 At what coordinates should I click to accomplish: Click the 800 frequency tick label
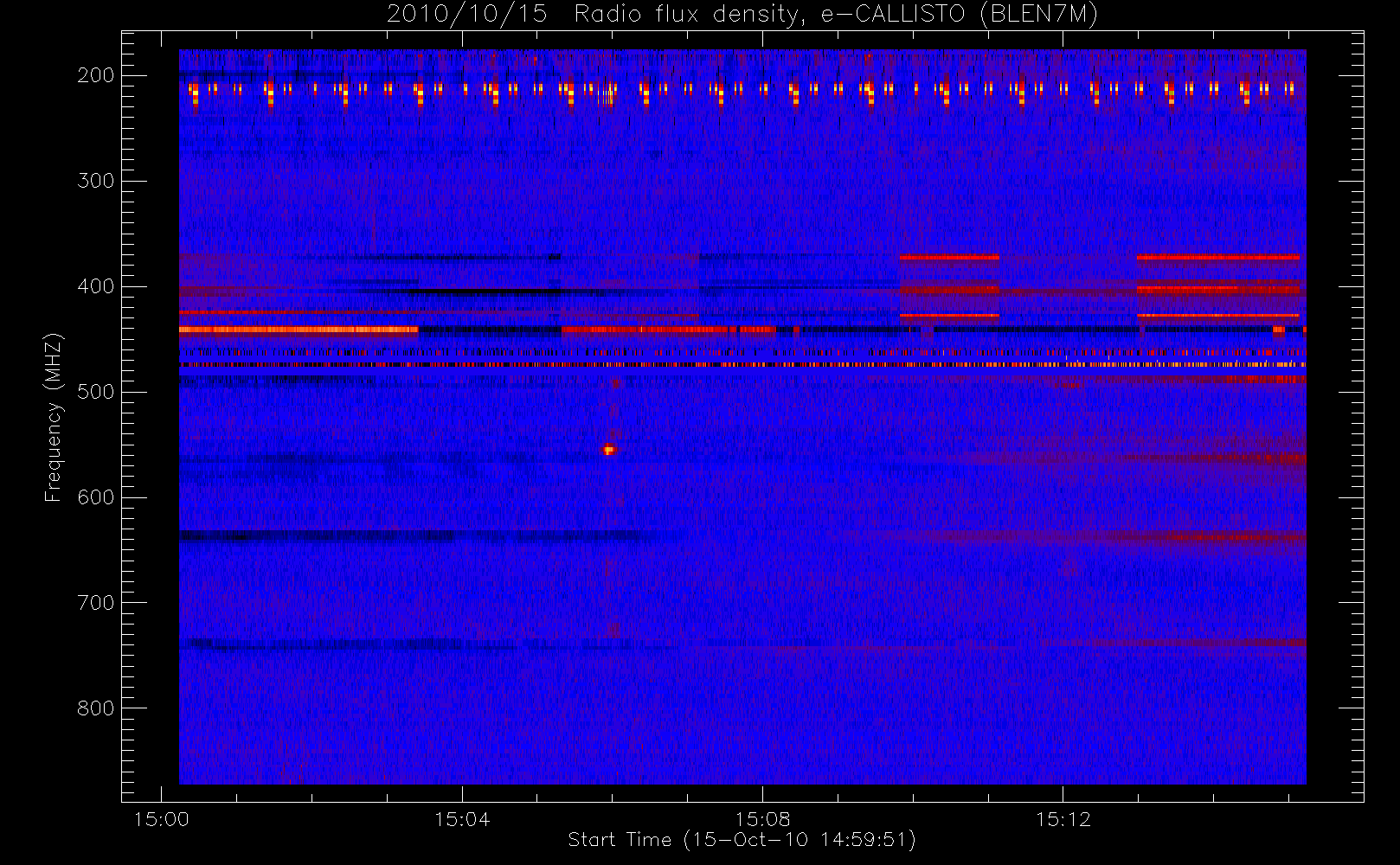coord(95,708)
